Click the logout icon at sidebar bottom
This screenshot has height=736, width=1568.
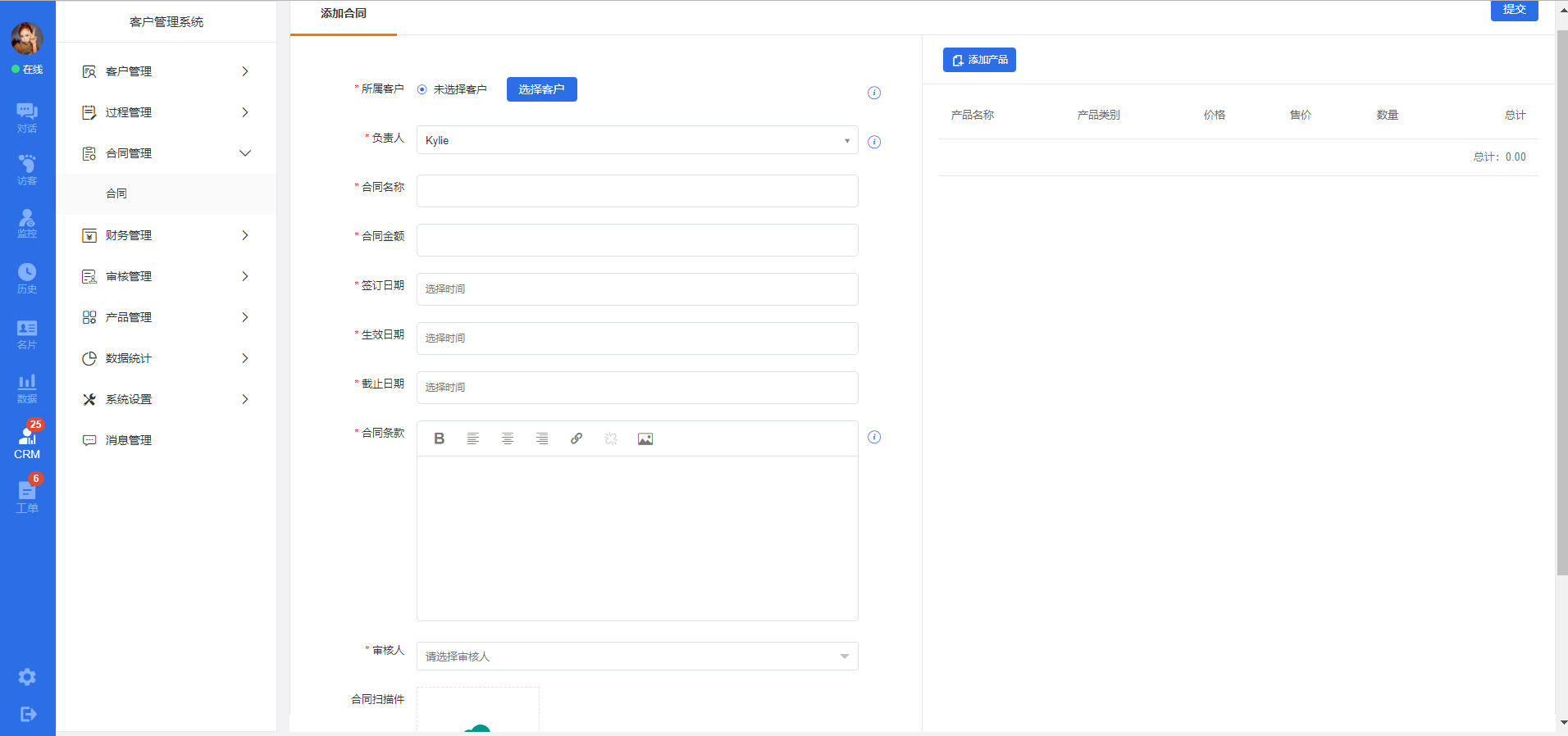[x=27, y=714]
